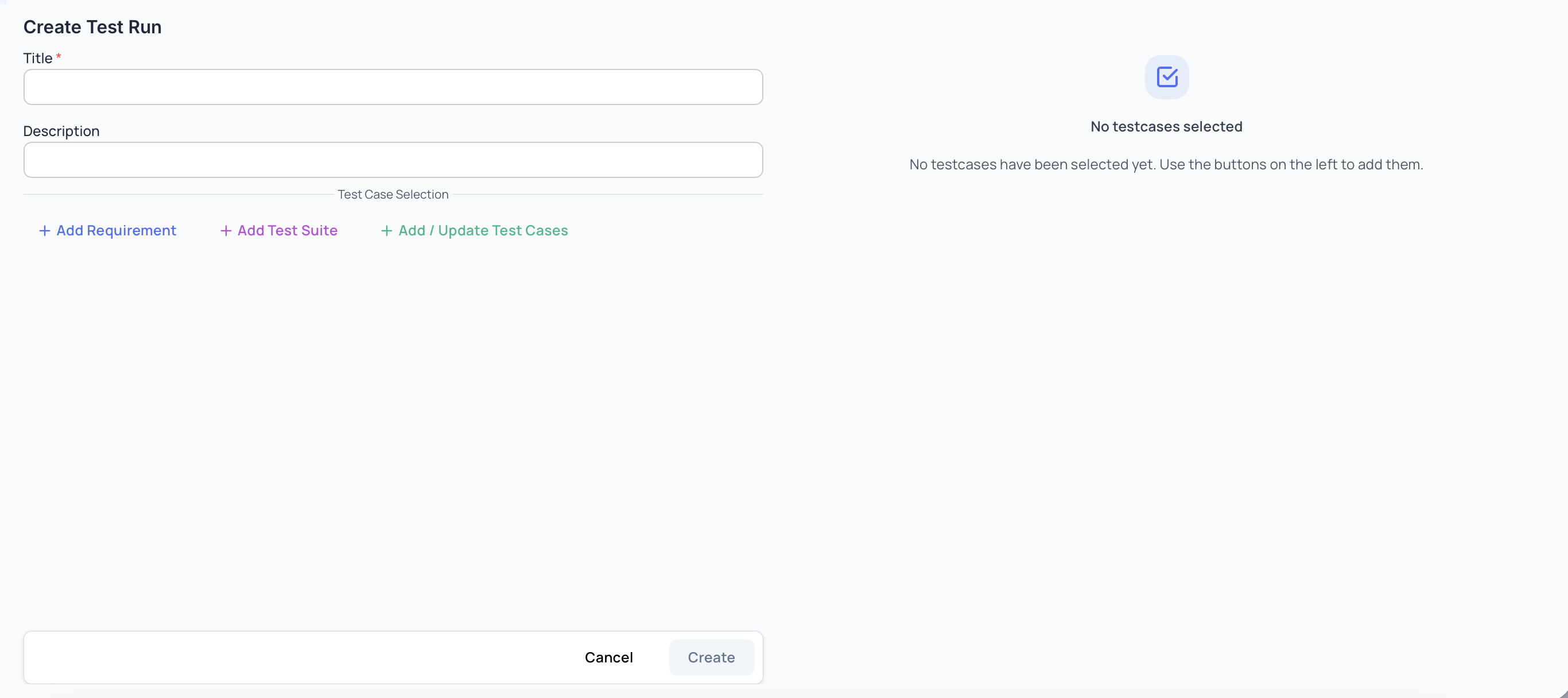Click the Description field label
Image resolution: width=1568 pixels, height=698 pixels.
(61, 131)
